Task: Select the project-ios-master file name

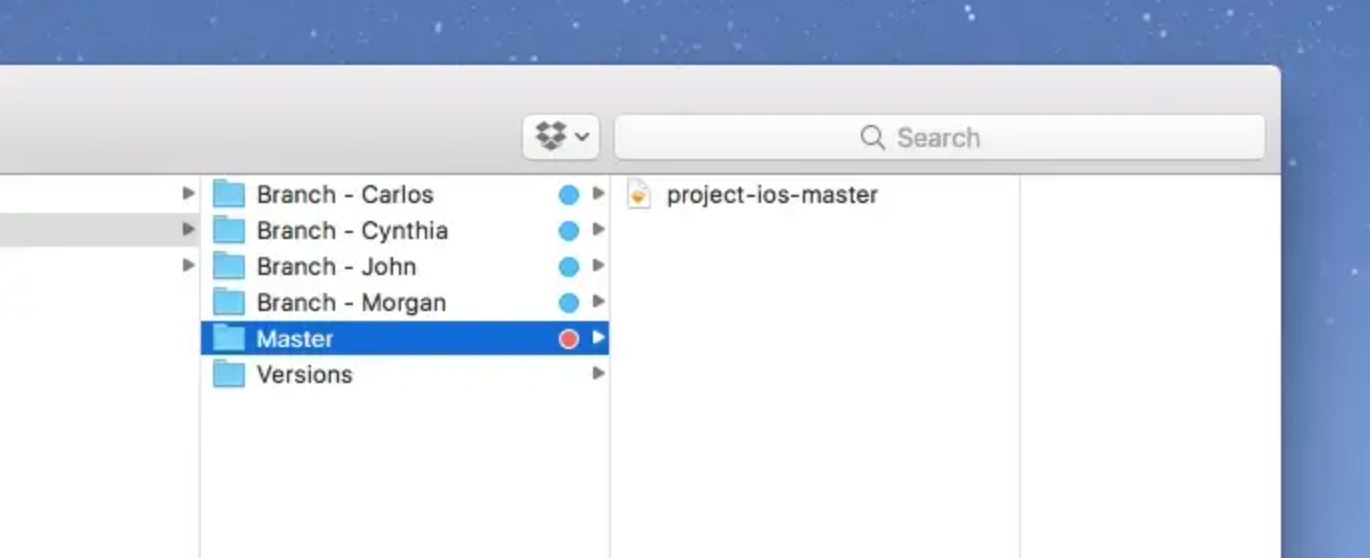Action: click(772, 194)
